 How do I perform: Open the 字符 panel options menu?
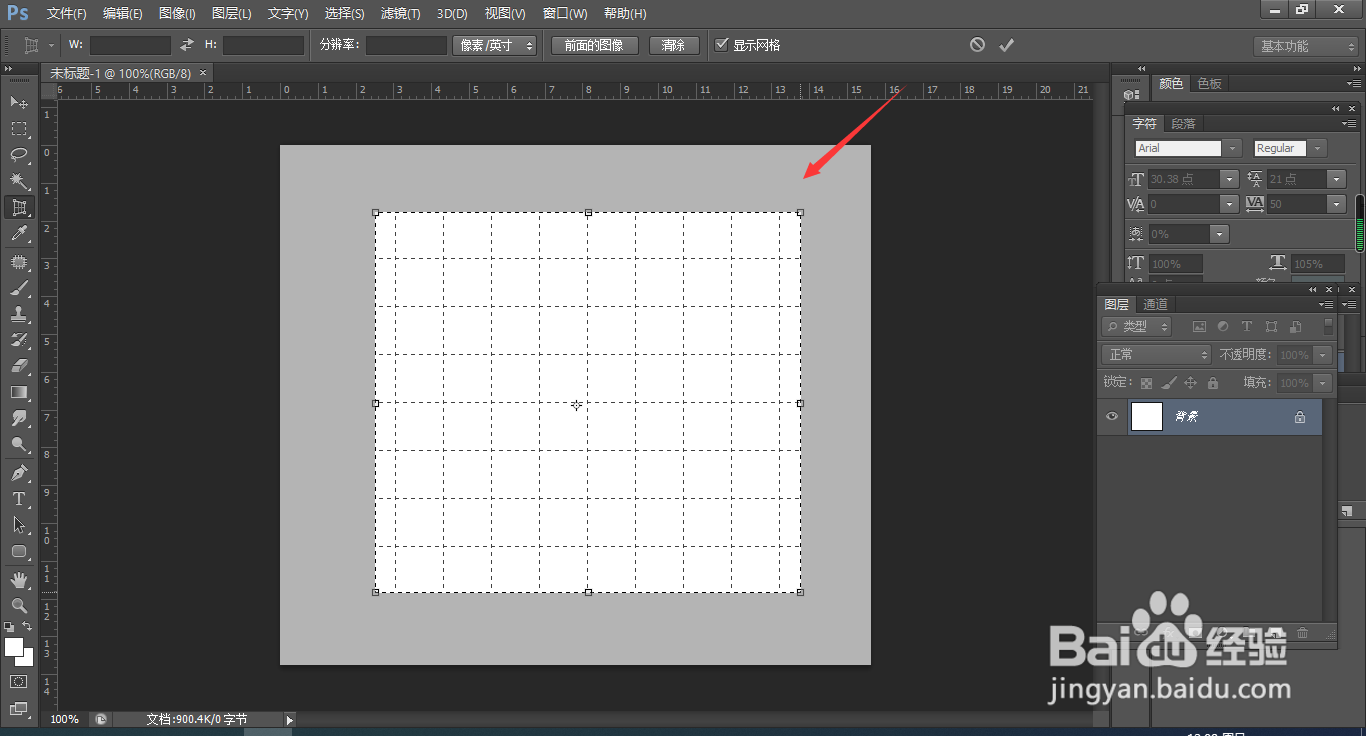tap(1350, 124)
